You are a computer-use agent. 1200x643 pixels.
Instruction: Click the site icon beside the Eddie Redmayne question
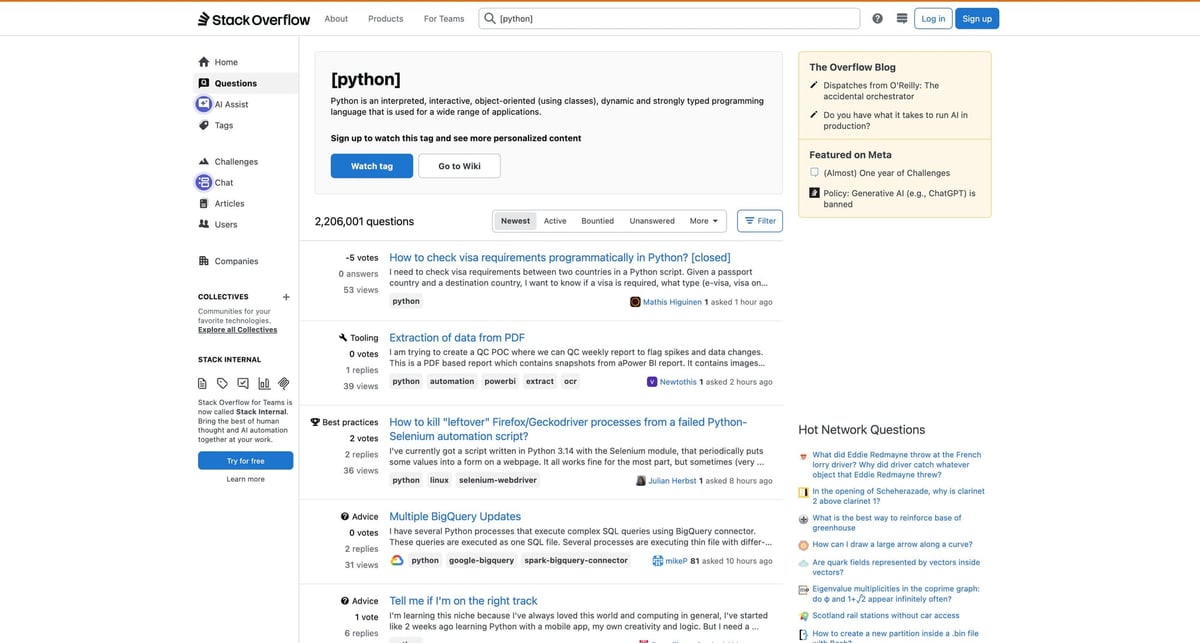[804, 456]
